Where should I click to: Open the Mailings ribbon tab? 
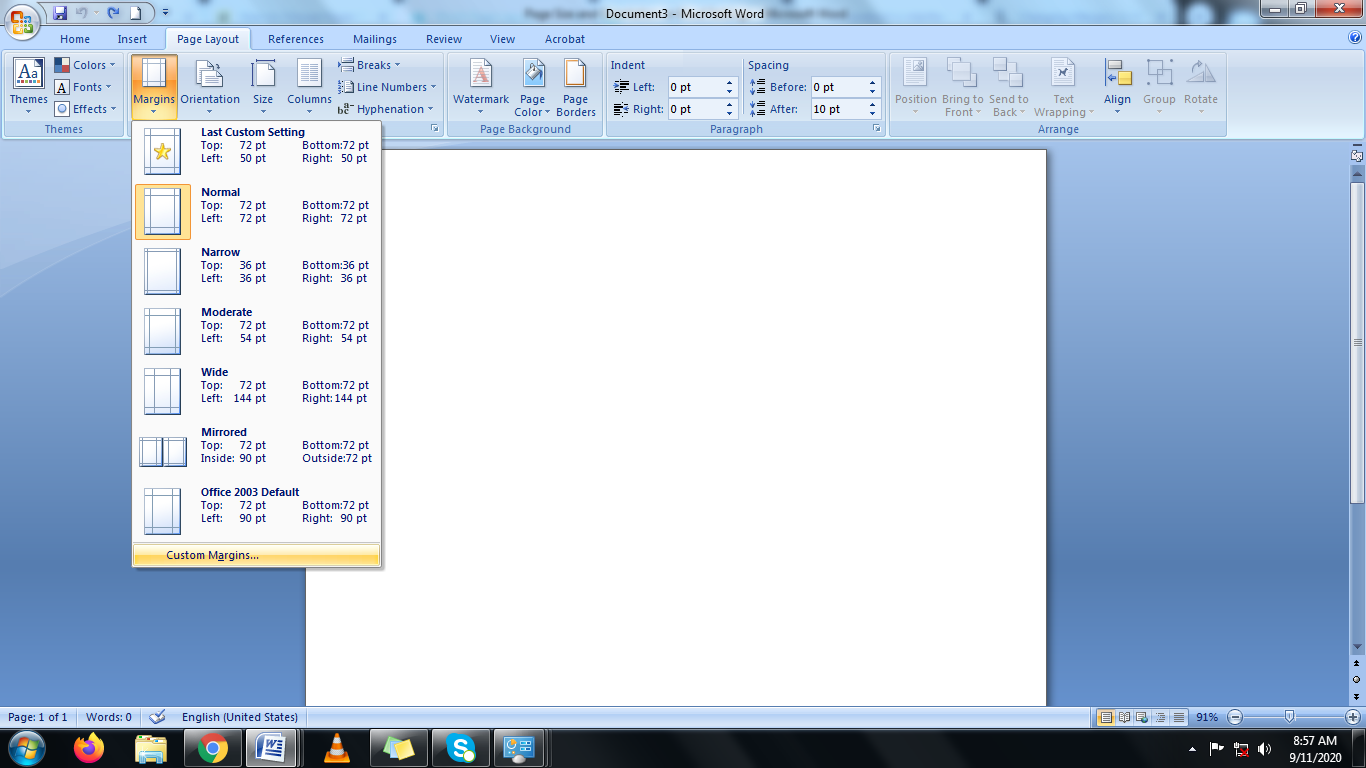pos(374,39)
